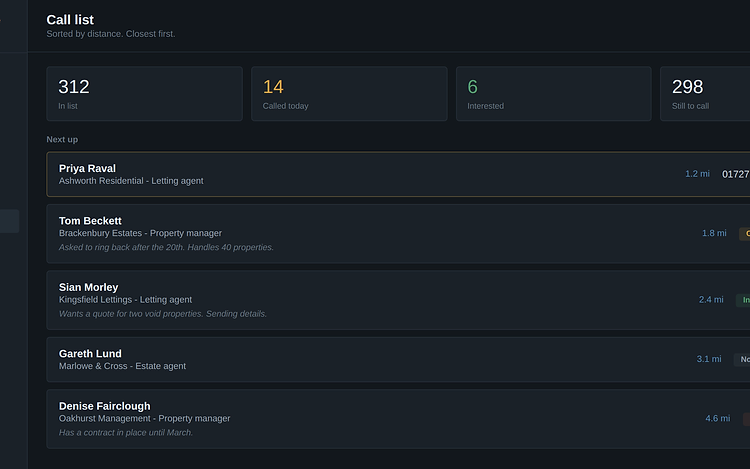
Task: Click the 1.2 mi distance for Priya Raval
Action: [697, 174]
